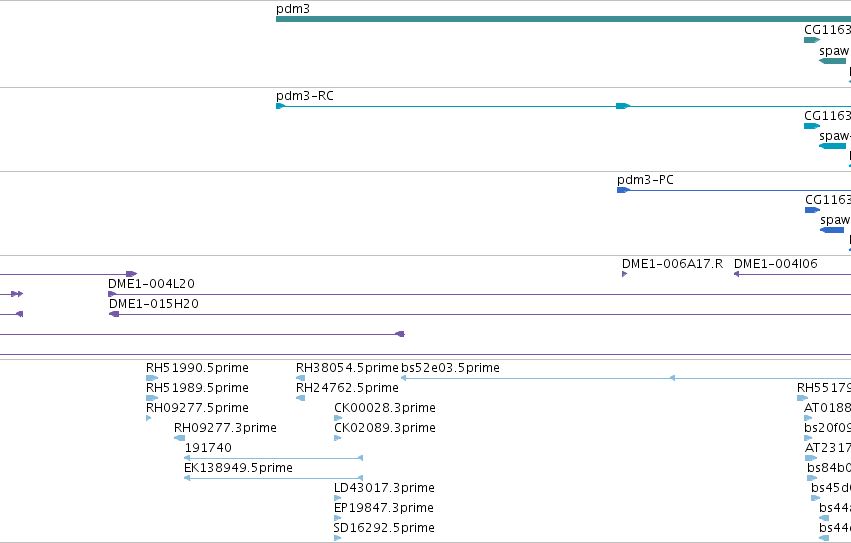Select RH38054.5prime EST label

tap(347, 368)
